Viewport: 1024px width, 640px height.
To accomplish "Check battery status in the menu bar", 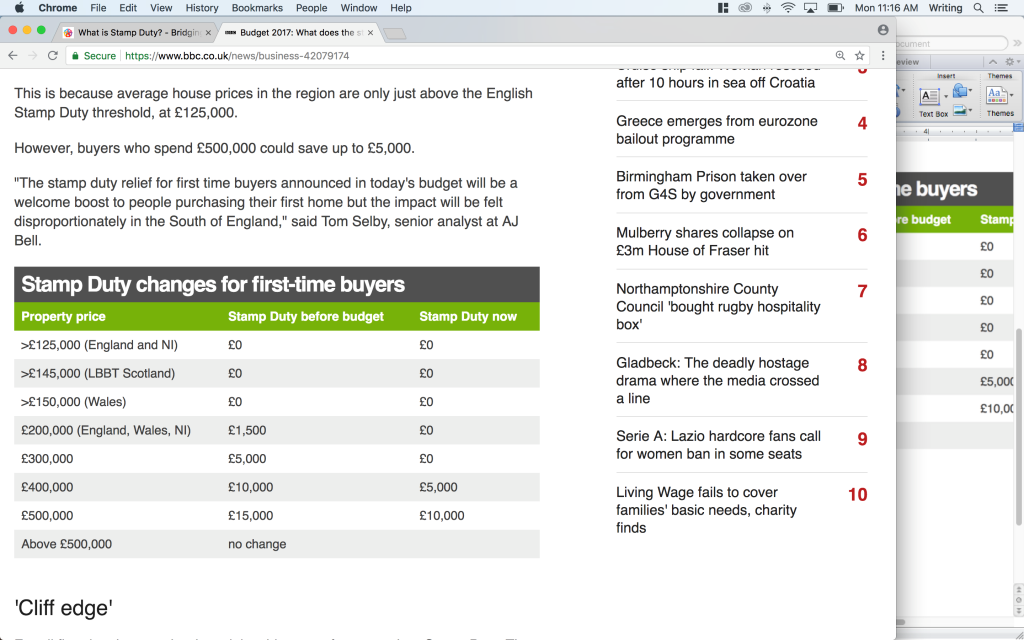I will (833, 8).
